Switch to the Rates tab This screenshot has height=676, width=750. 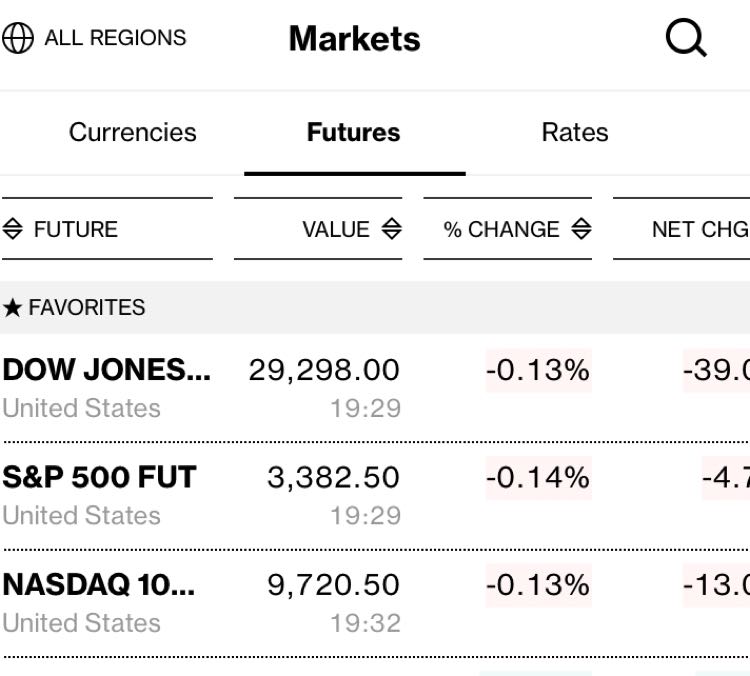pos(574,133)
